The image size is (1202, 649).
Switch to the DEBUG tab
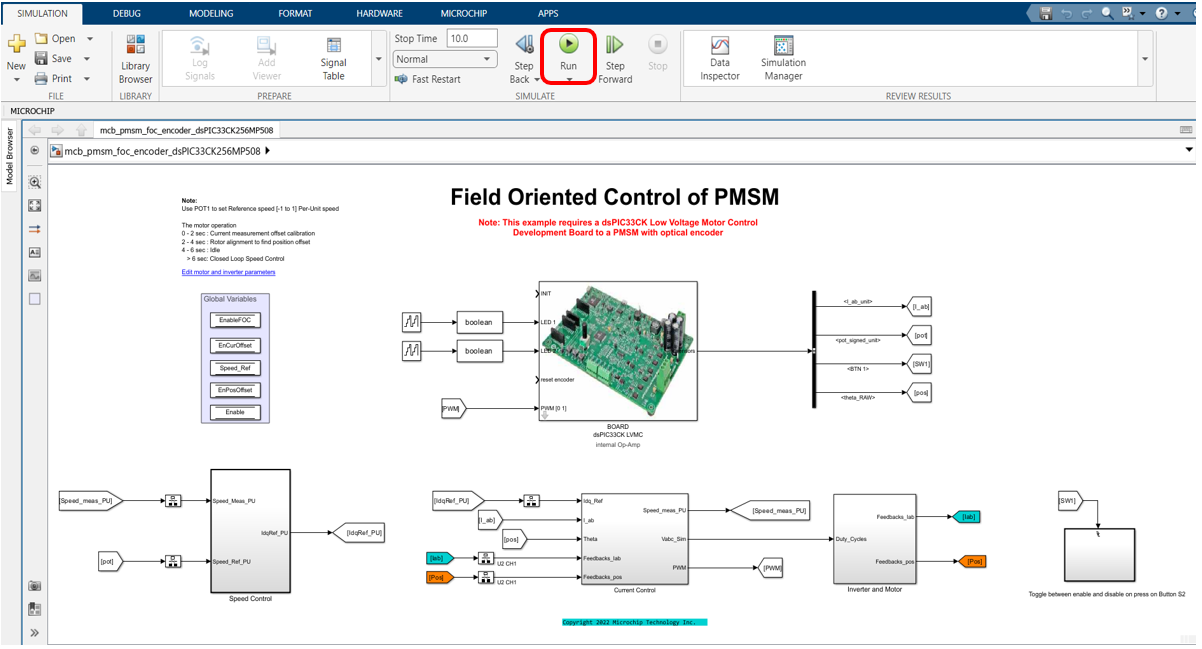coord(127,13)
